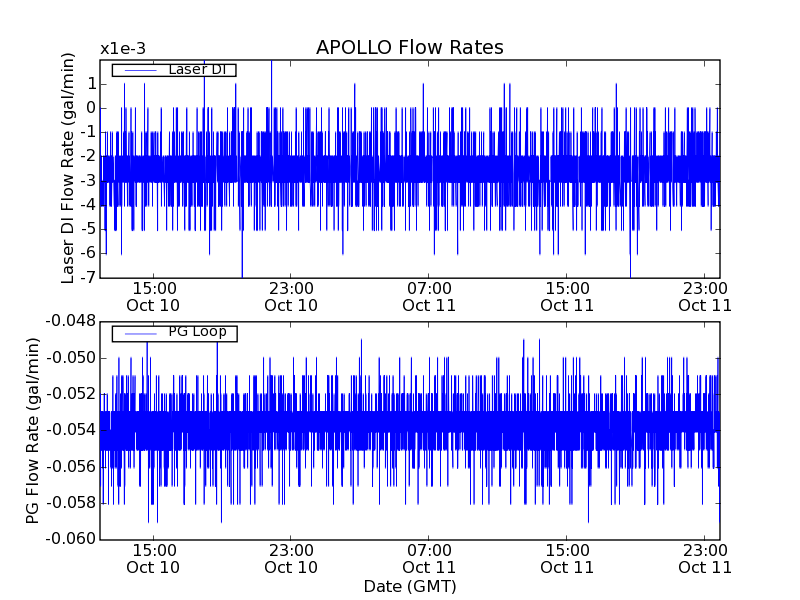
Task: Click the 'PG Flow Rate (gal/min)' axis label
Action: 32,431
